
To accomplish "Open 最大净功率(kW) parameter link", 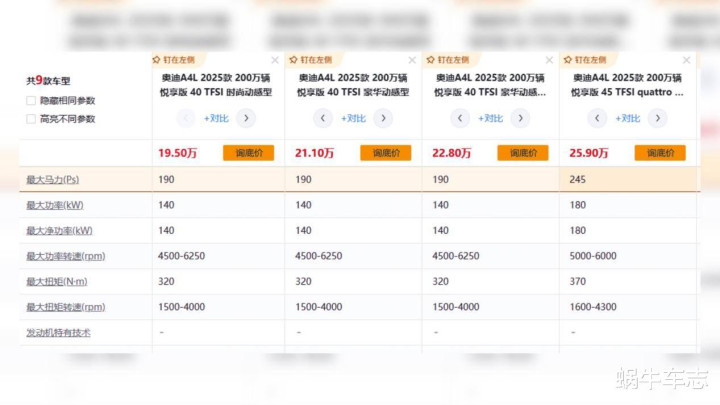I will click(x=59, y=231).
